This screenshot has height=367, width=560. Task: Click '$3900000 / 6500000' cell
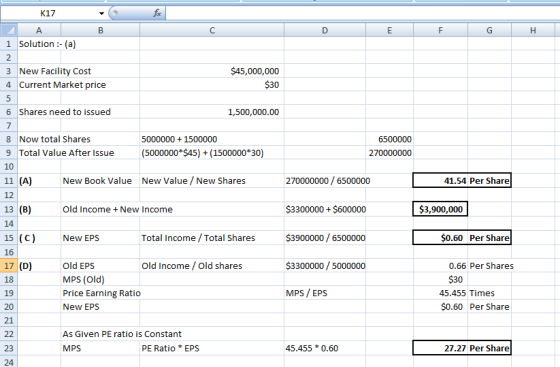click(x=325, y=238)
